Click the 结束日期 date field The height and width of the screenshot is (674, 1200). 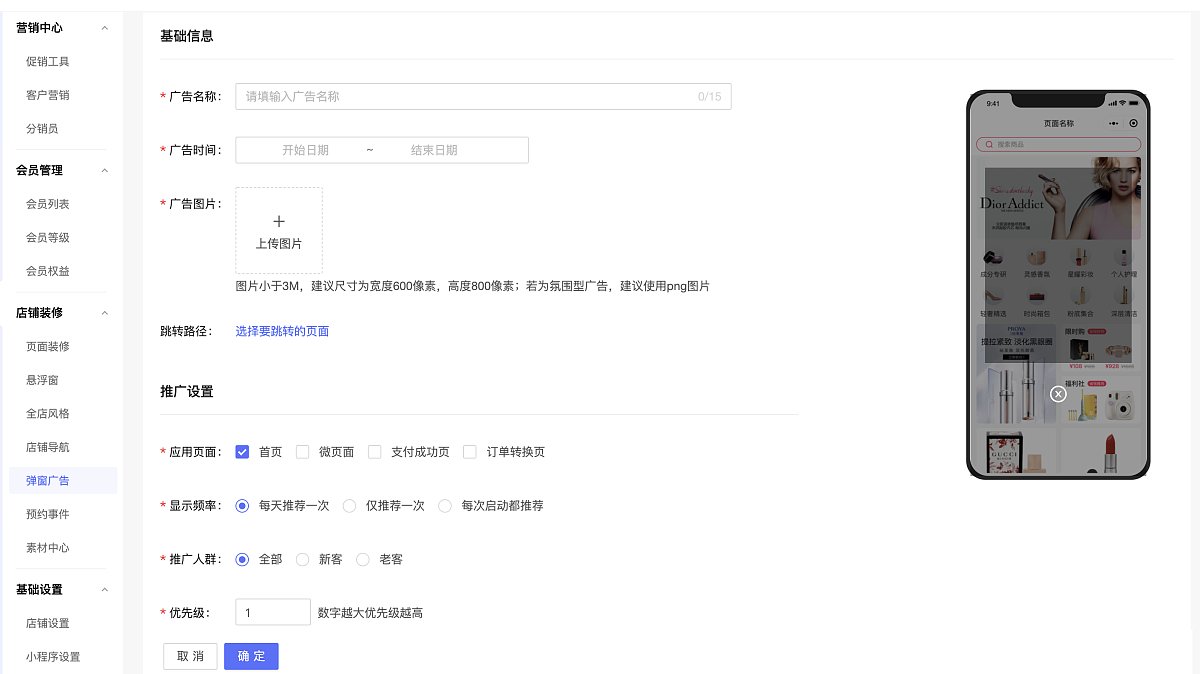434,150
